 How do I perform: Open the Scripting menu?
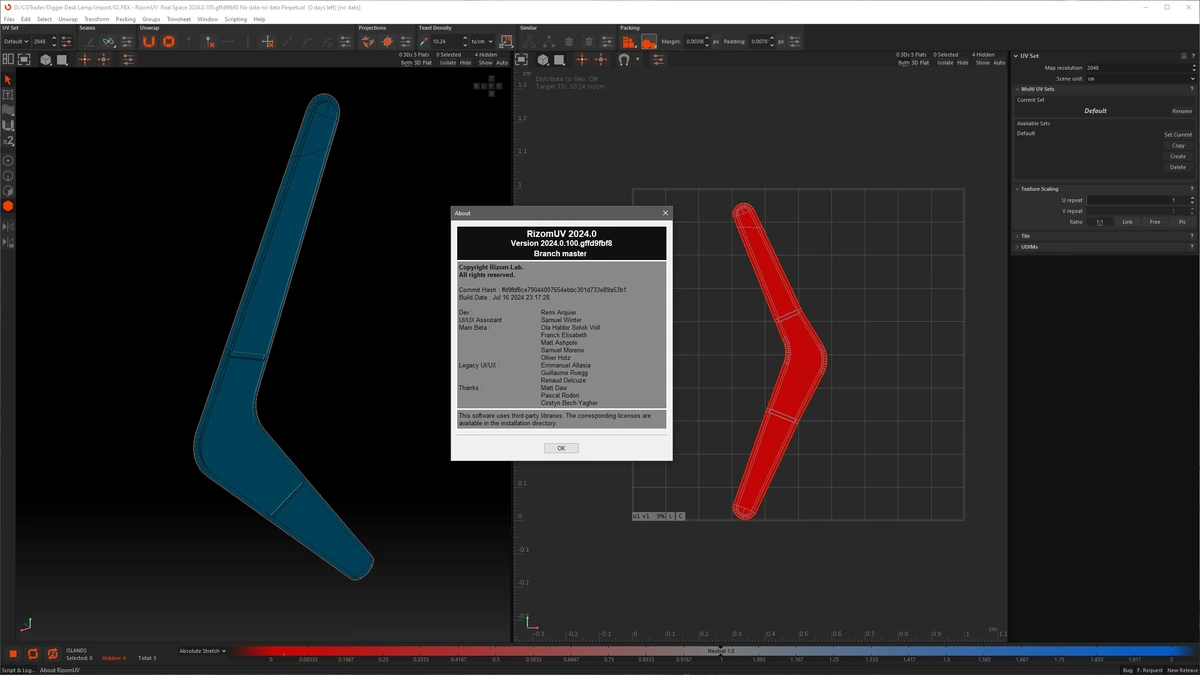(235, 19)
